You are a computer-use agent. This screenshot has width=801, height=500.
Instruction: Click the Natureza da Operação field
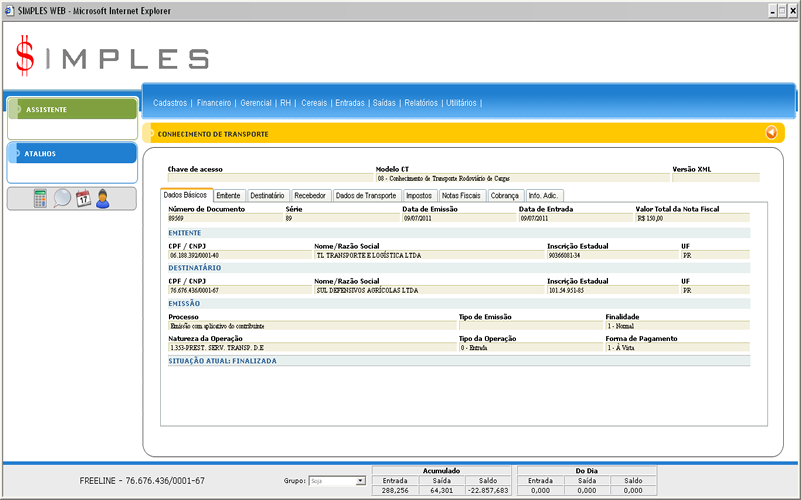pos(312,347)
